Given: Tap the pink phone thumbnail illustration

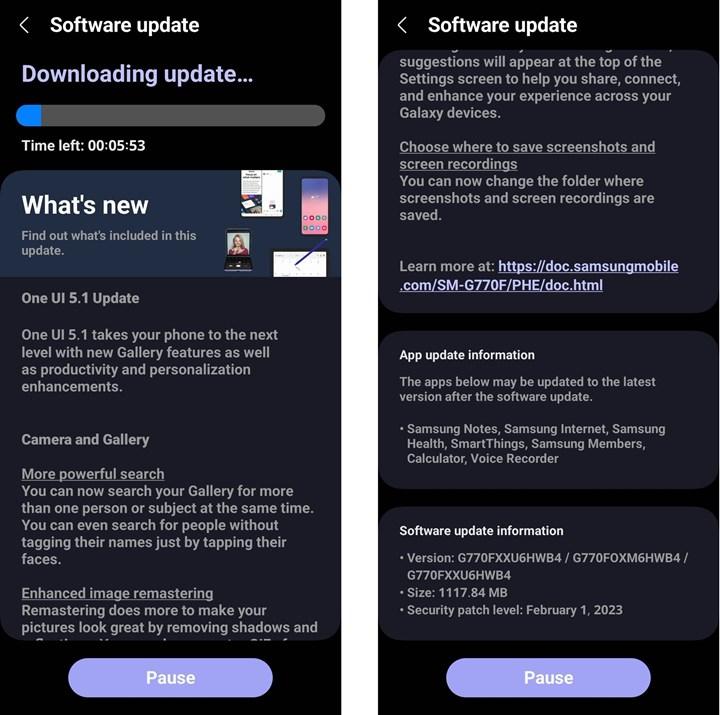Looking at the screenshot, I should (x=315, y=206).
